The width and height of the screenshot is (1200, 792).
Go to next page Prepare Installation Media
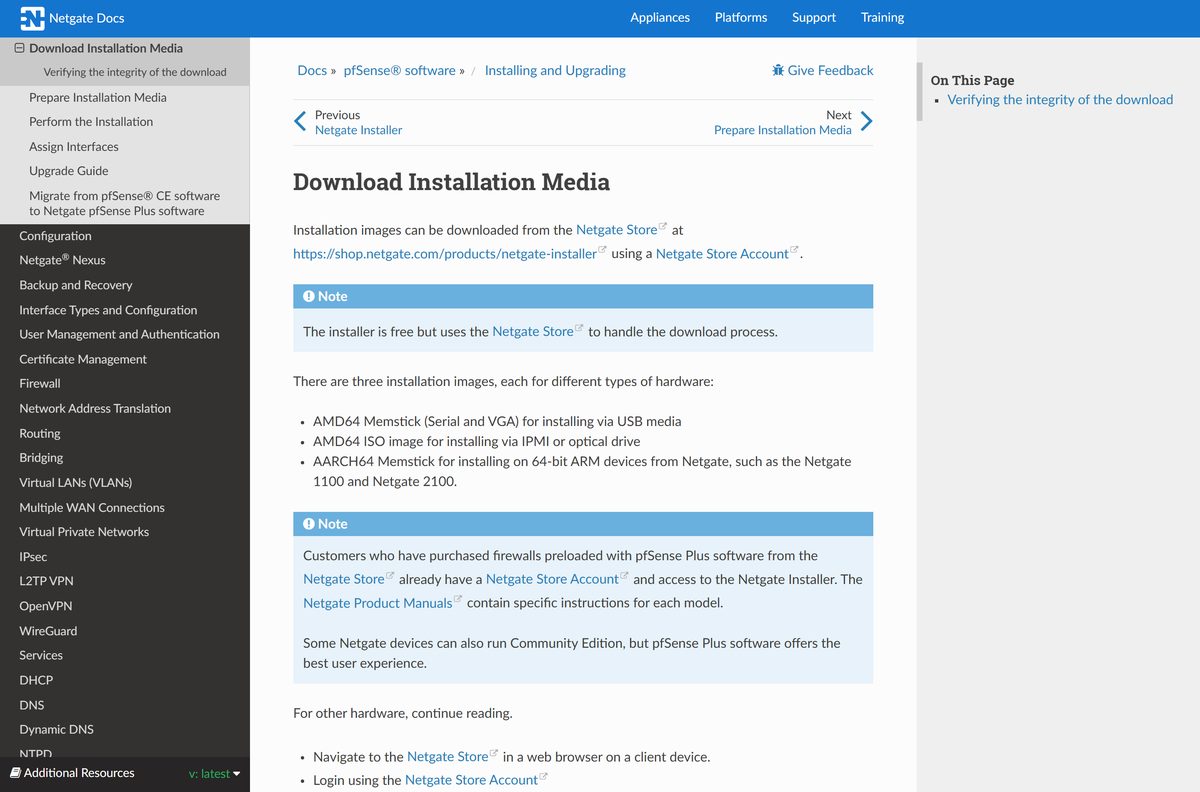click(x=783, y=130)
